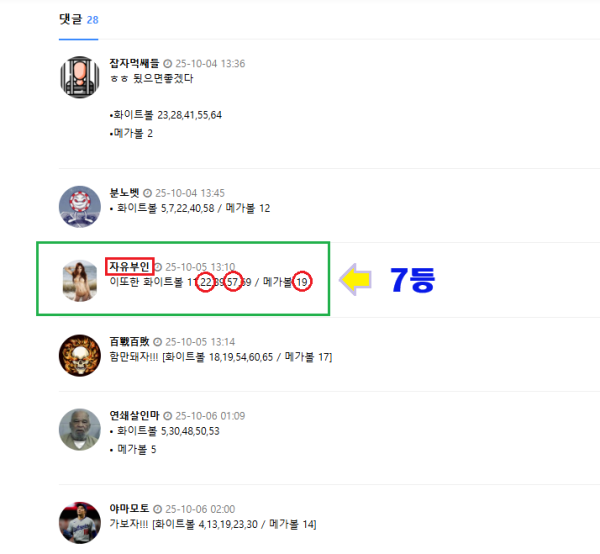Screen dimensions: 600x554
Task: Click clock icon beside 25-10-05 13:14
Action: click(157, 342)
